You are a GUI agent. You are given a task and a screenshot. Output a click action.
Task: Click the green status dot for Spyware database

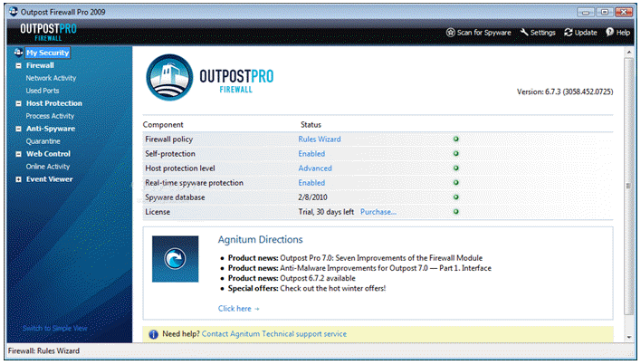click(x=456, y=197)
